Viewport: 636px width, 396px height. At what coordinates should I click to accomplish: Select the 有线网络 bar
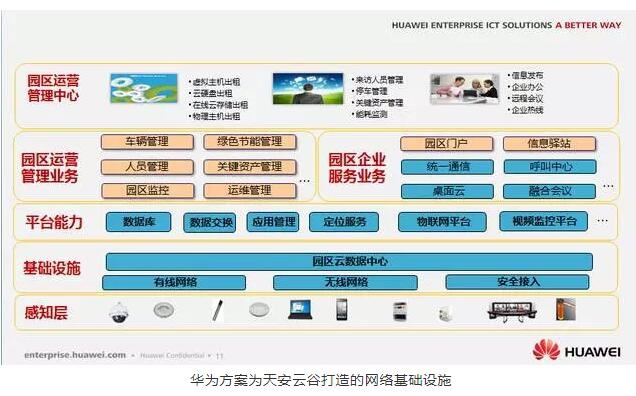(174, 282)
